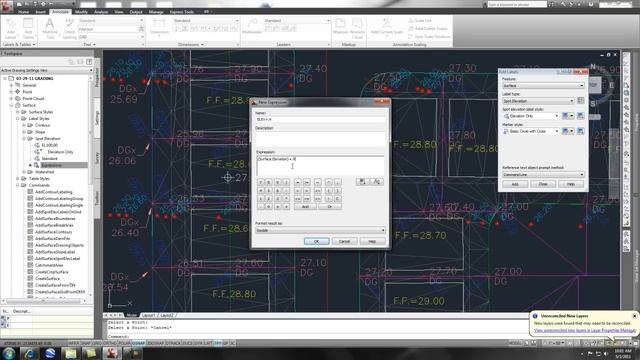Click Cancel in New Expression dialog
The width and height of the screenshot is (640, 360).
point(344,241)
